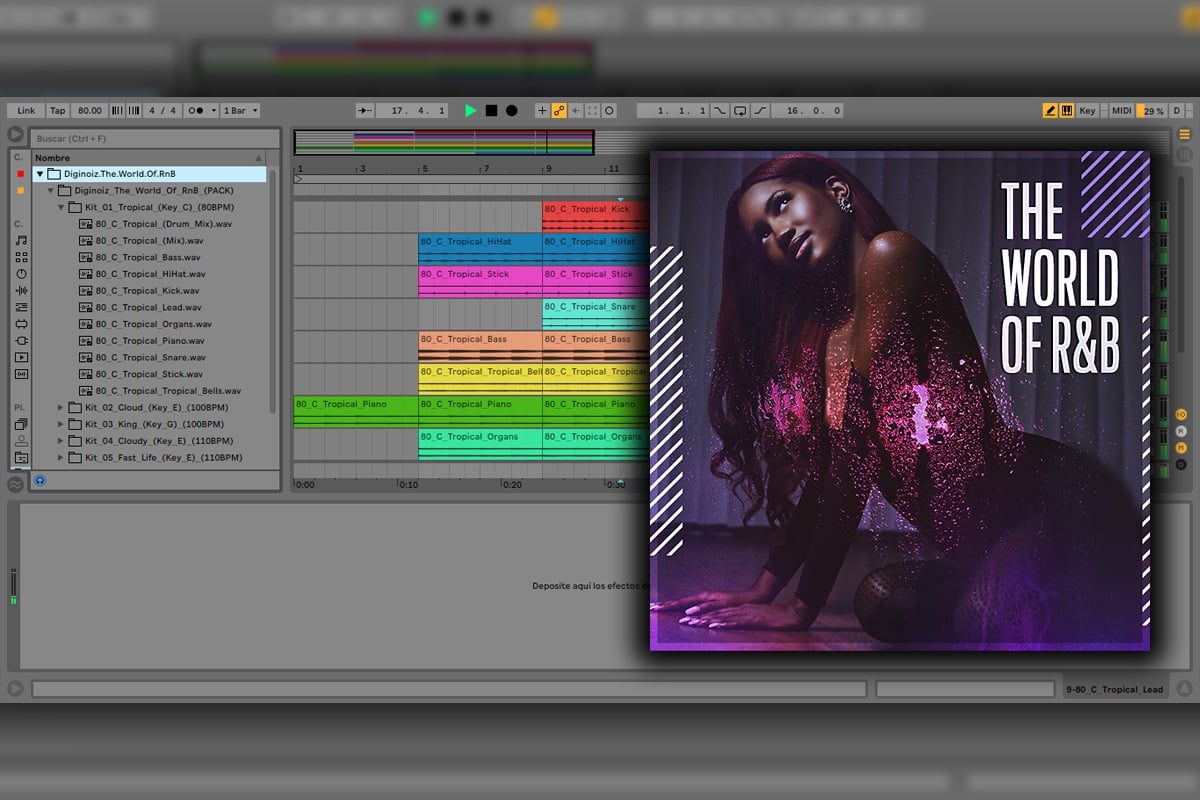Open the Drums category in browser sidebar
1200x800 pixels.
(21, 257)
